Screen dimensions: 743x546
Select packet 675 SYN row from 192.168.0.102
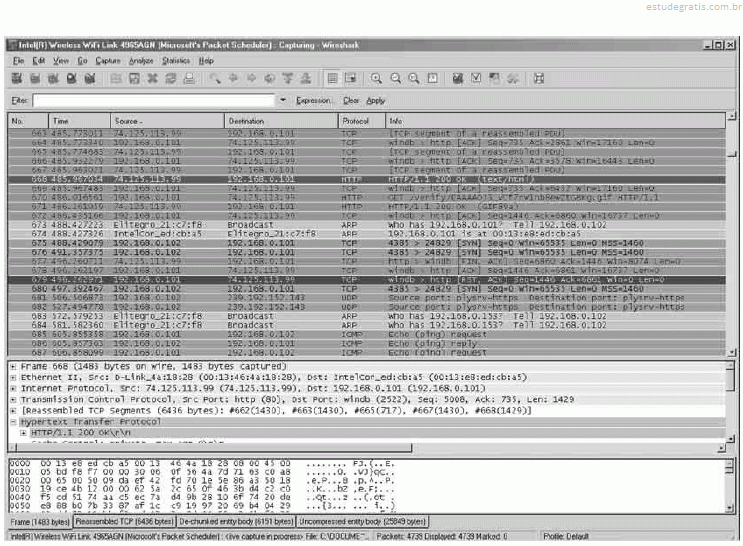pos(366,243)
